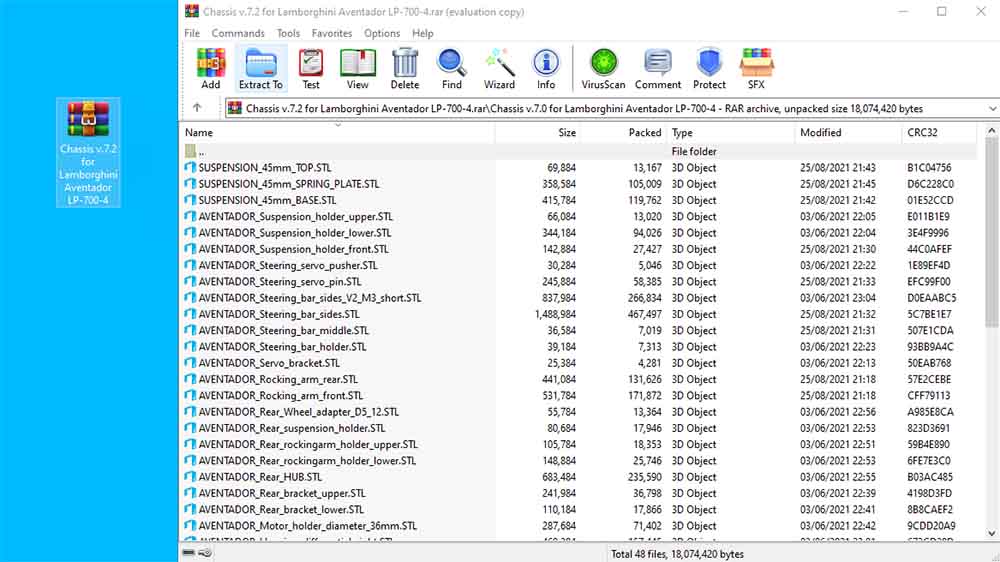The width and height of the screenshot is (1000, 562).
Task: Click the AVENTADOR_Rocking_arm_rear.STL file icon
Action: pyautogui.click(x=190, y=379)
